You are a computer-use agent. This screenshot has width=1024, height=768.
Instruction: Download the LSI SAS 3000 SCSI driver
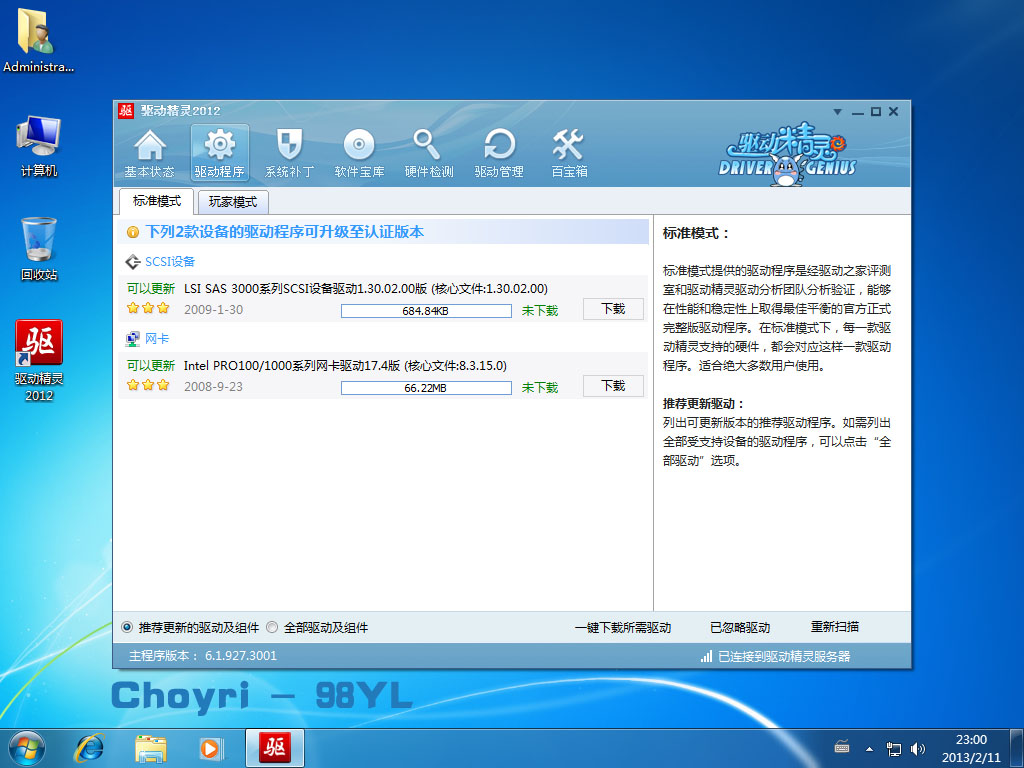click(x=613, y=309)
